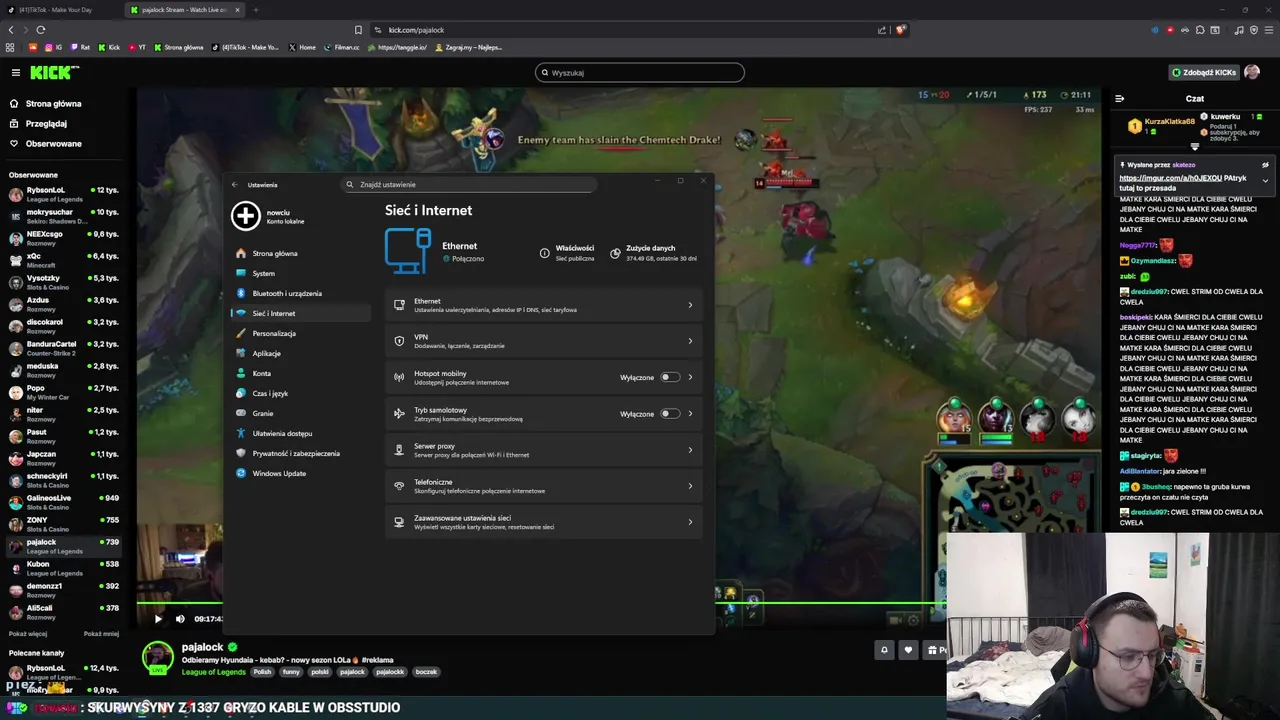Select System in Settings sidebar
Viewport: 1280px width, 720px height.
[300, 273]
